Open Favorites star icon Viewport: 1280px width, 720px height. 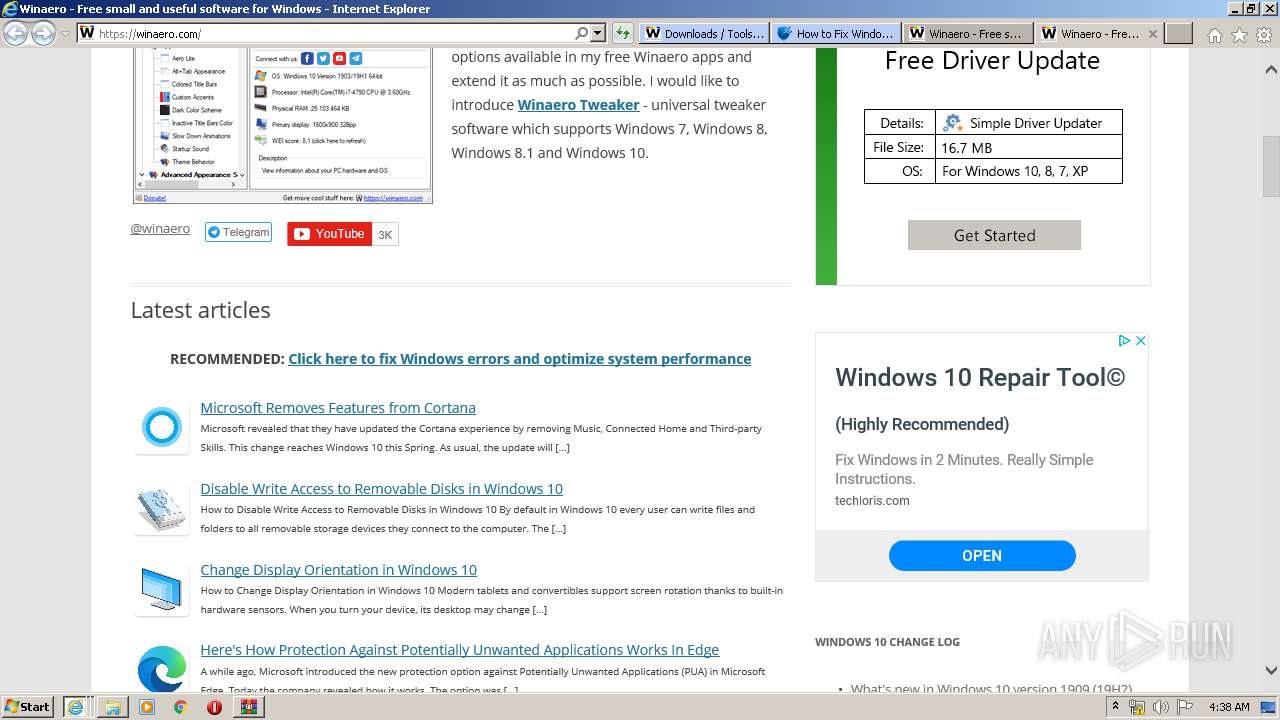point(1239,35)
